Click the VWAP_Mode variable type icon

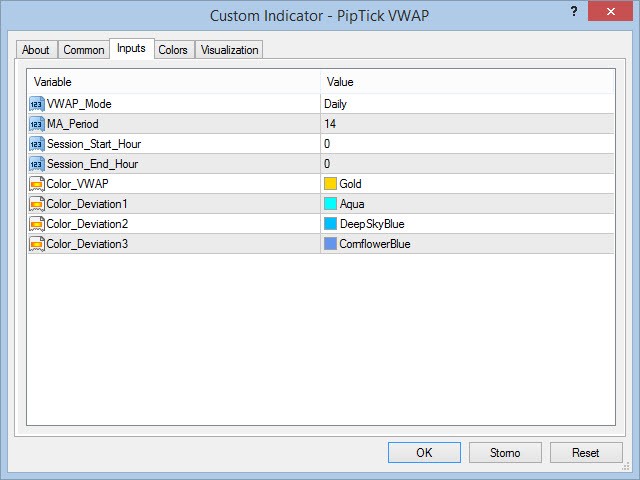coord(37,104)
